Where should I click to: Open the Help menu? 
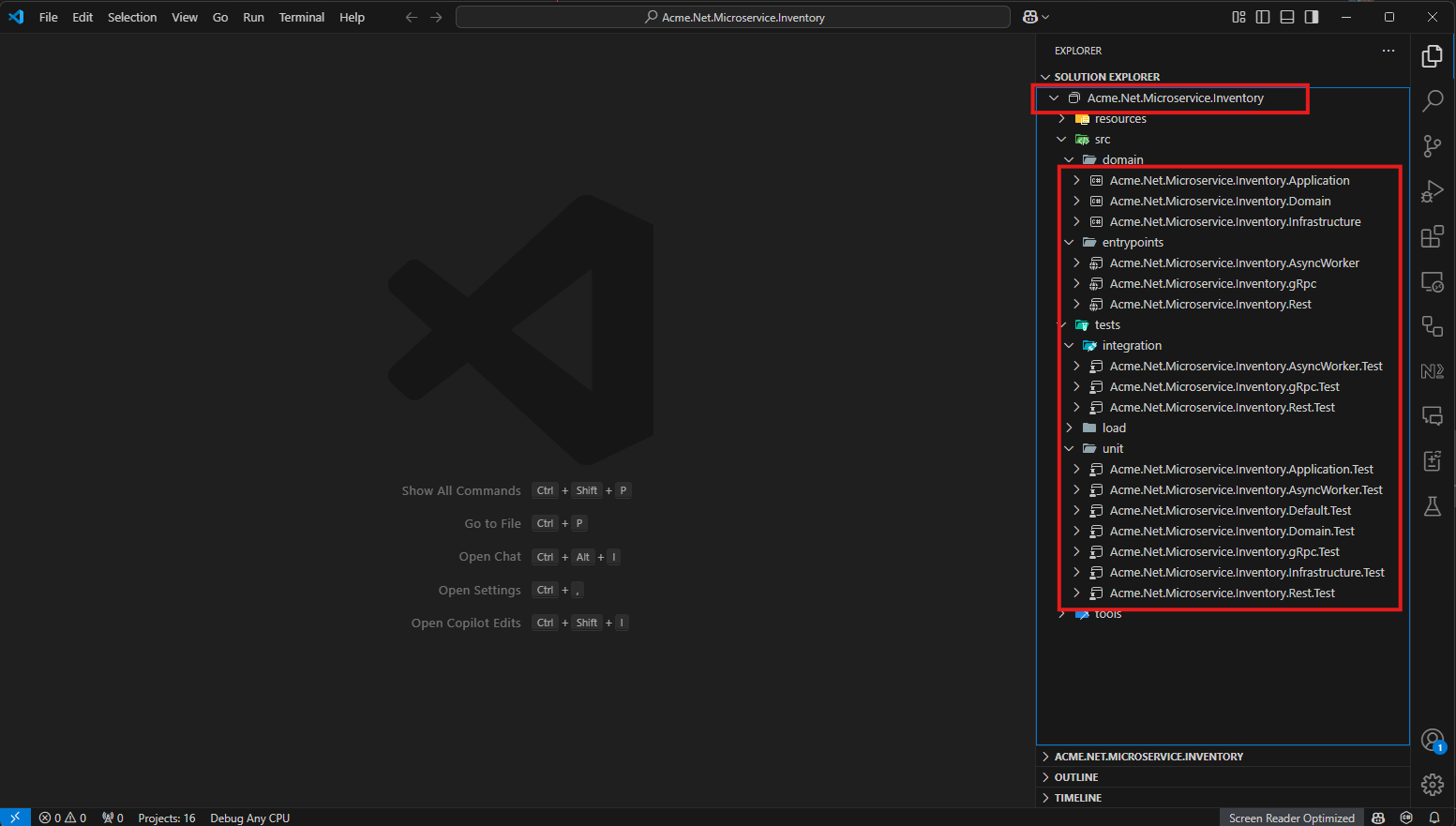(353, 17)
